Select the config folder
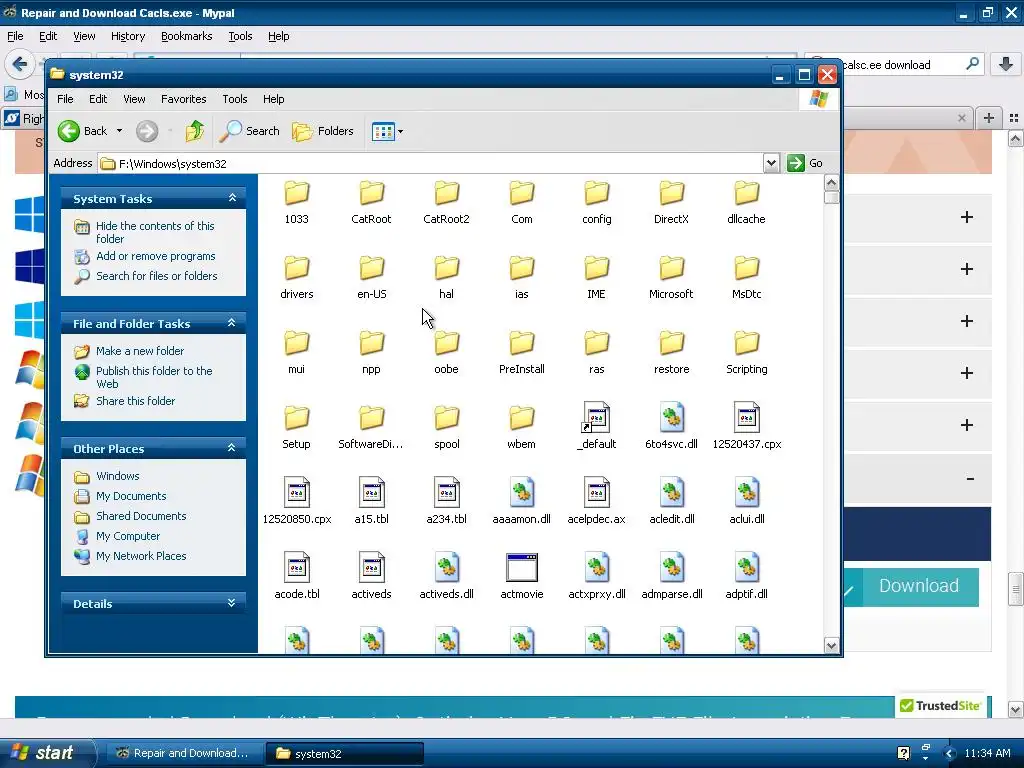This screenshot has width=1024, height=768. pos(597,203)
